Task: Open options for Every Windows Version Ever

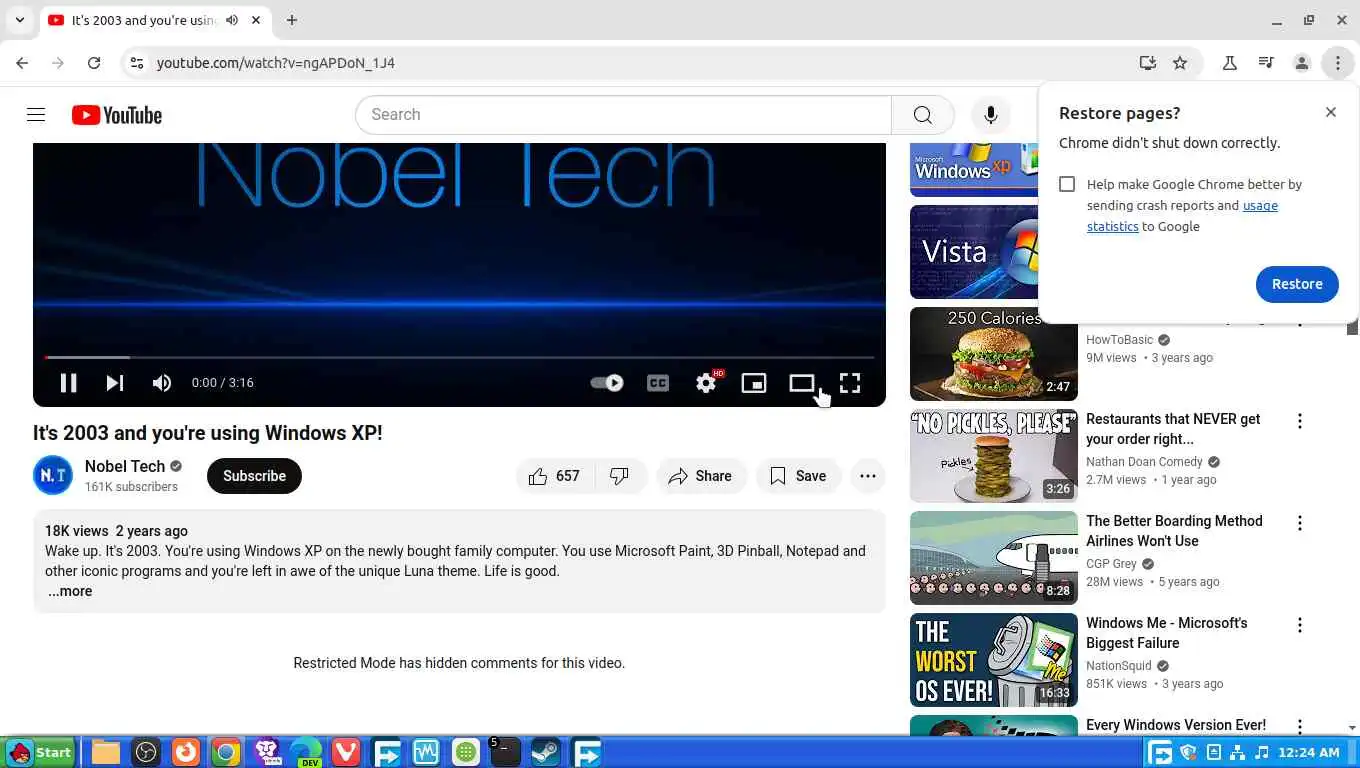Action: point(1300,727)
